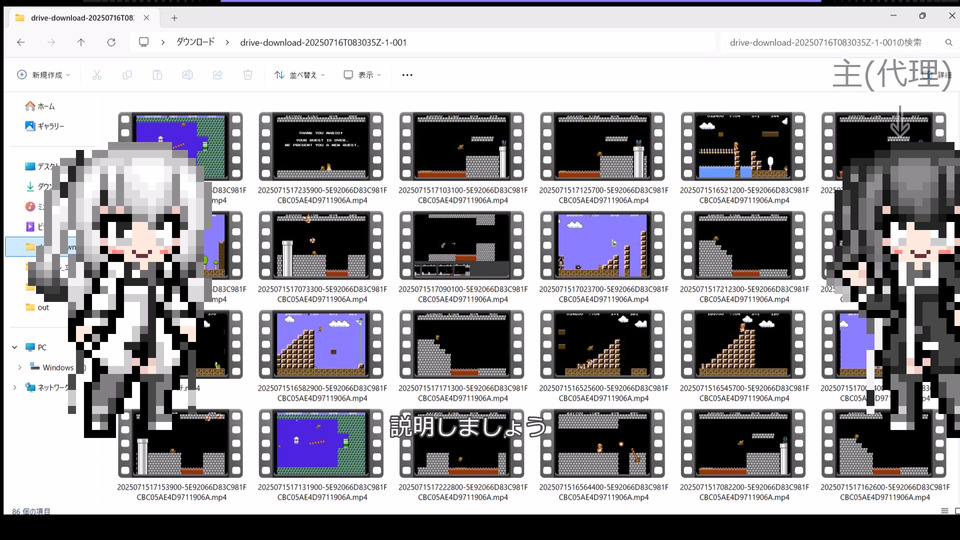Select video thumbnail 2025071517131900
Screen dimensions: 960x540
point(321,444)
